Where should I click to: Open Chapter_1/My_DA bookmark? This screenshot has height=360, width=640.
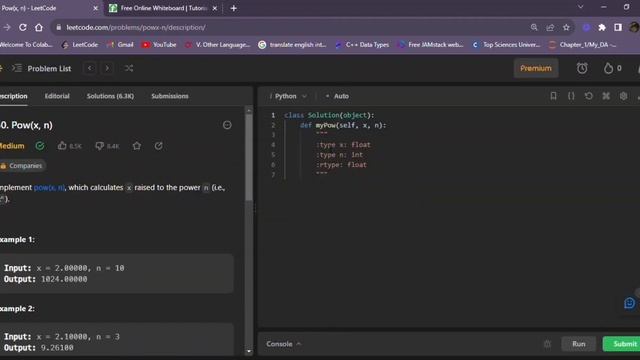[x=583, y=44]
